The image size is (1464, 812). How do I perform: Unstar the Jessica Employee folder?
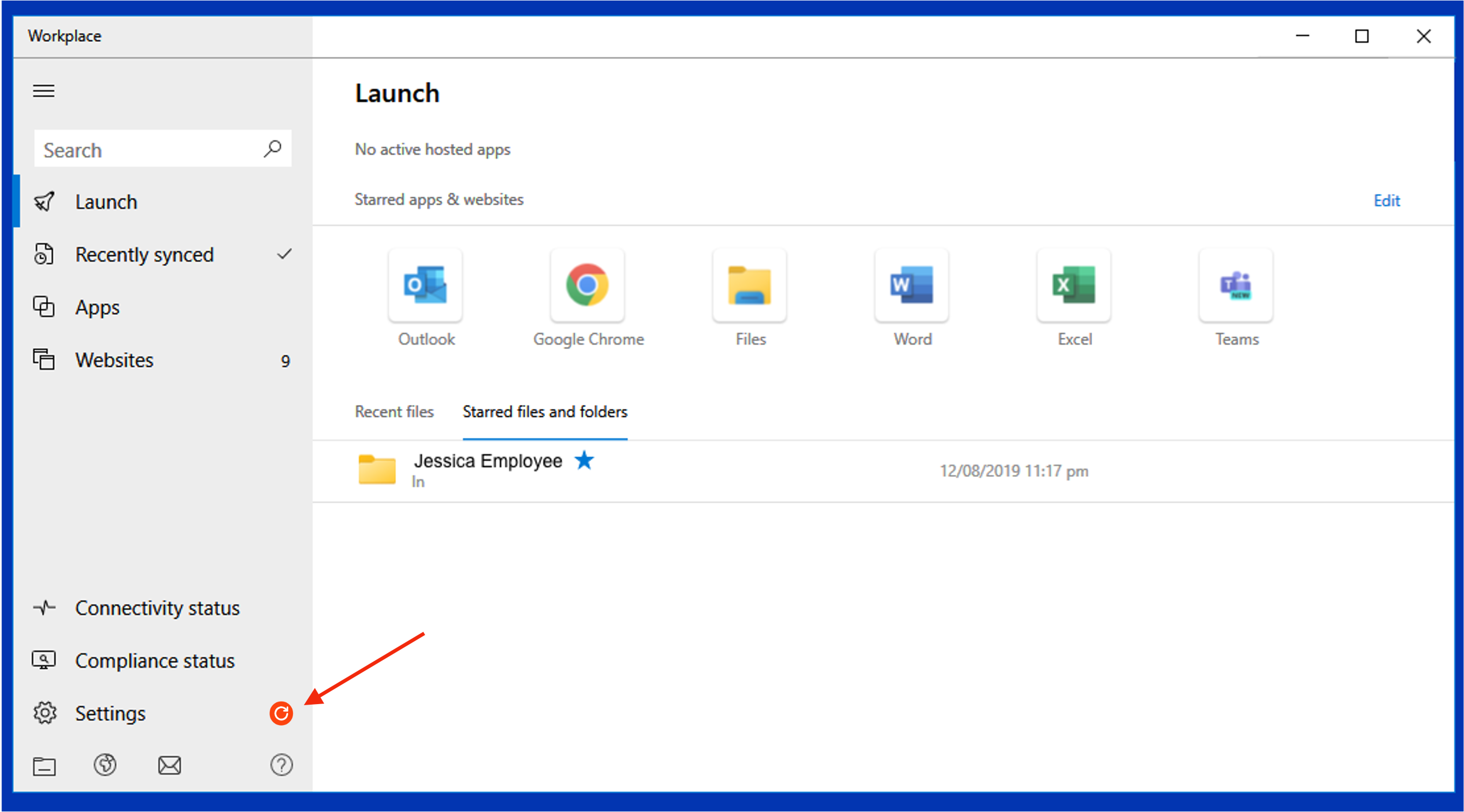click(x=585, y=461)
